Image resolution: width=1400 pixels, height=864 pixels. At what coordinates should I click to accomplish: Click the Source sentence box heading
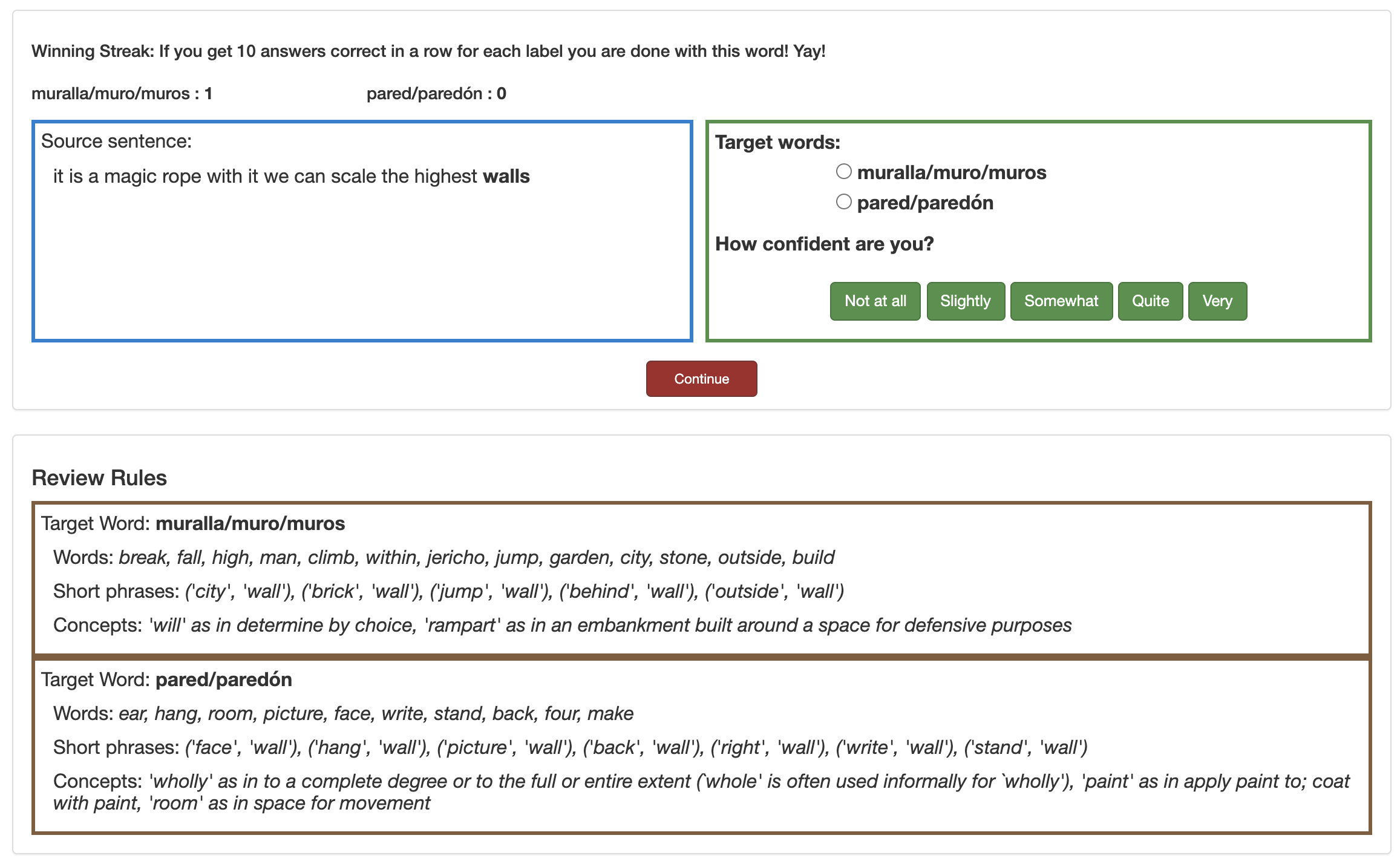coord(116,142)
